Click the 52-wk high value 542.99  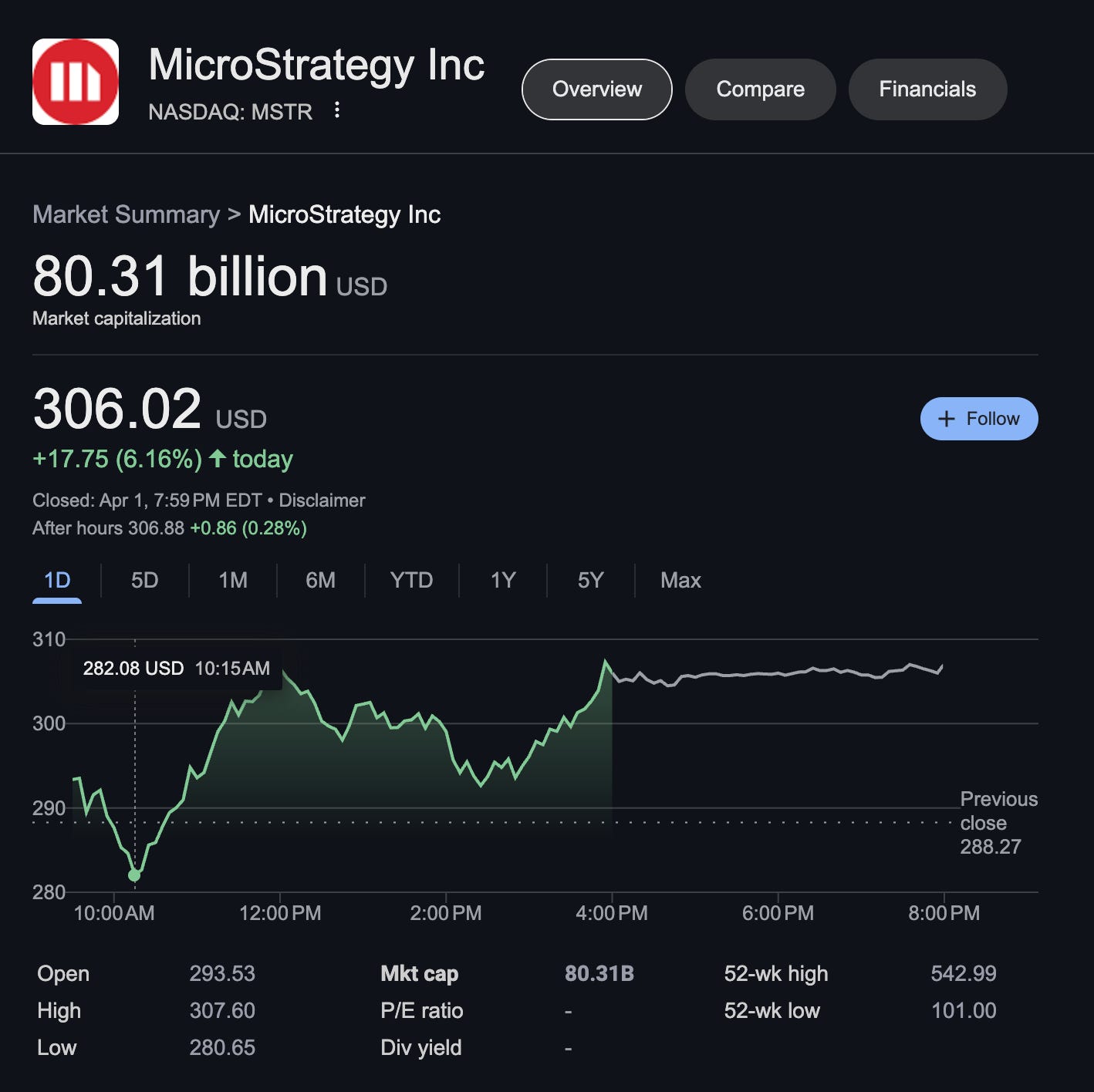(x=964, y=974)
